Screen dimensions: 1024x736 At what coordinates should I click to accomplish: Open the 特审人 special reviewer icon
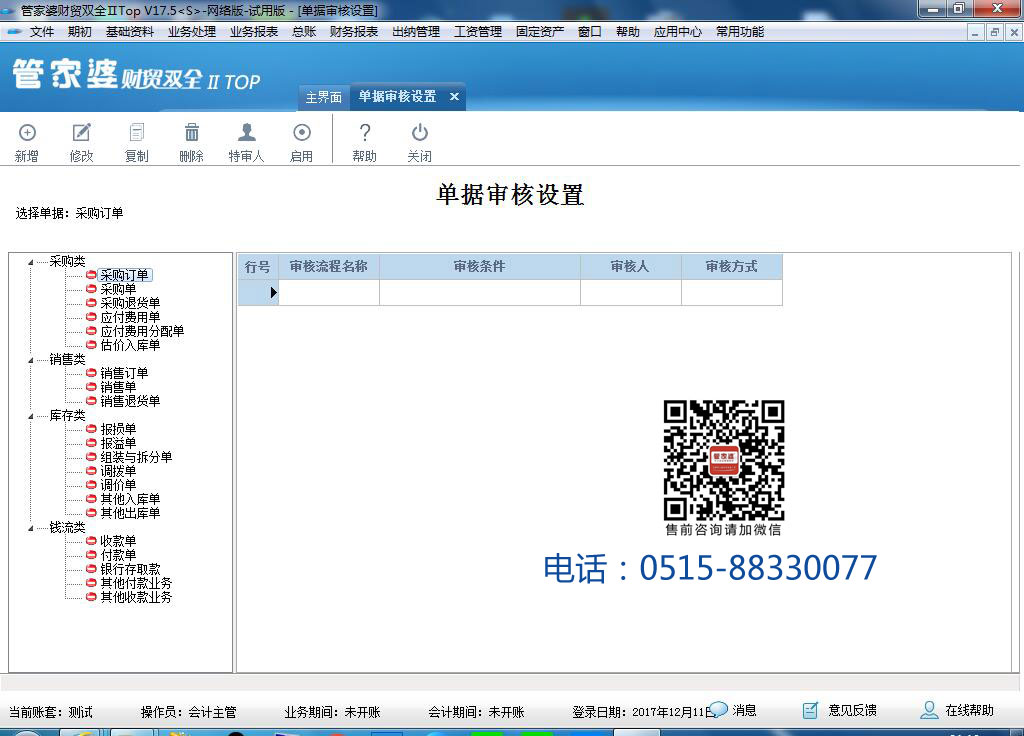click(246, 133)
